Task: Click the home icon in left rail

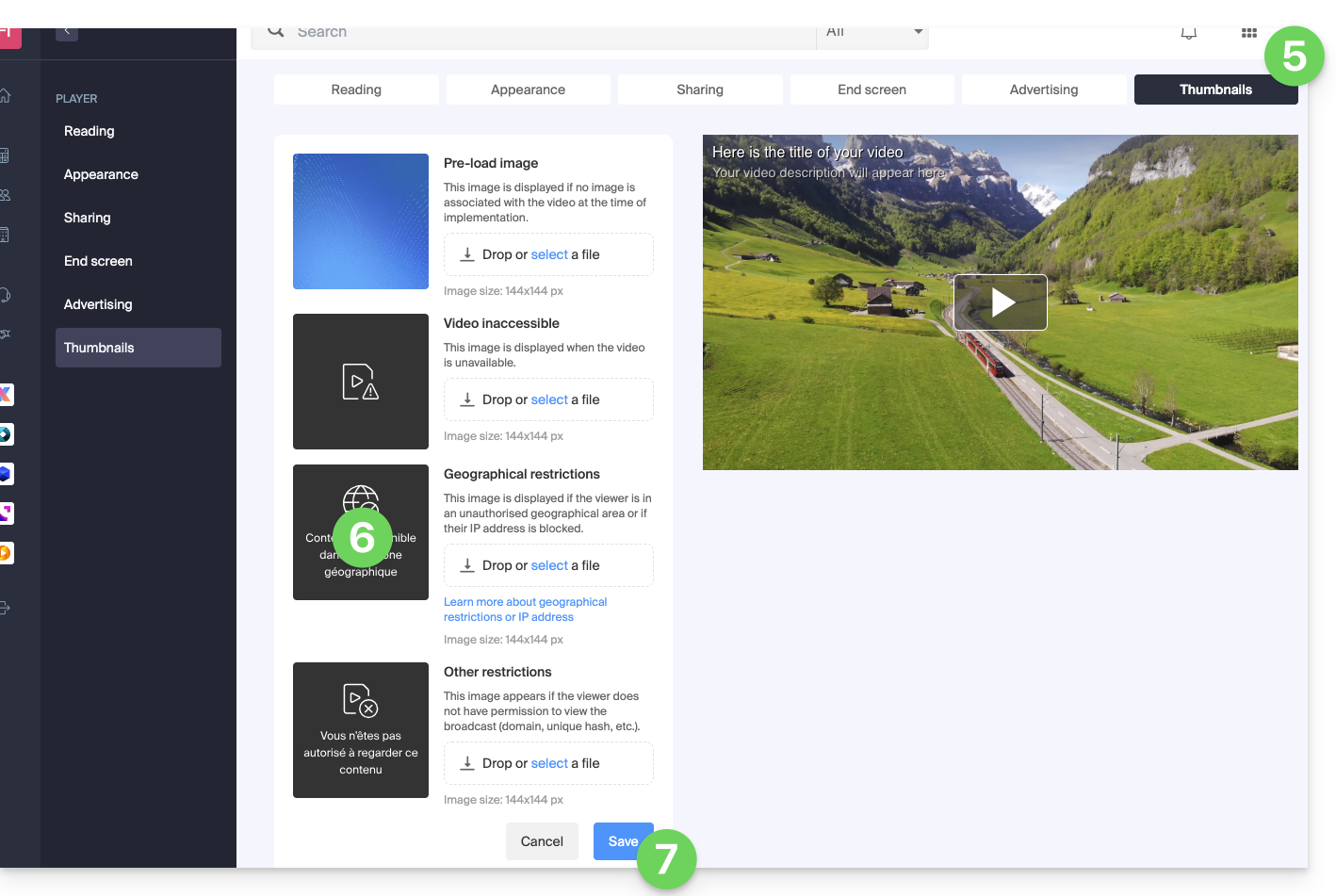Action: (5, 96)
